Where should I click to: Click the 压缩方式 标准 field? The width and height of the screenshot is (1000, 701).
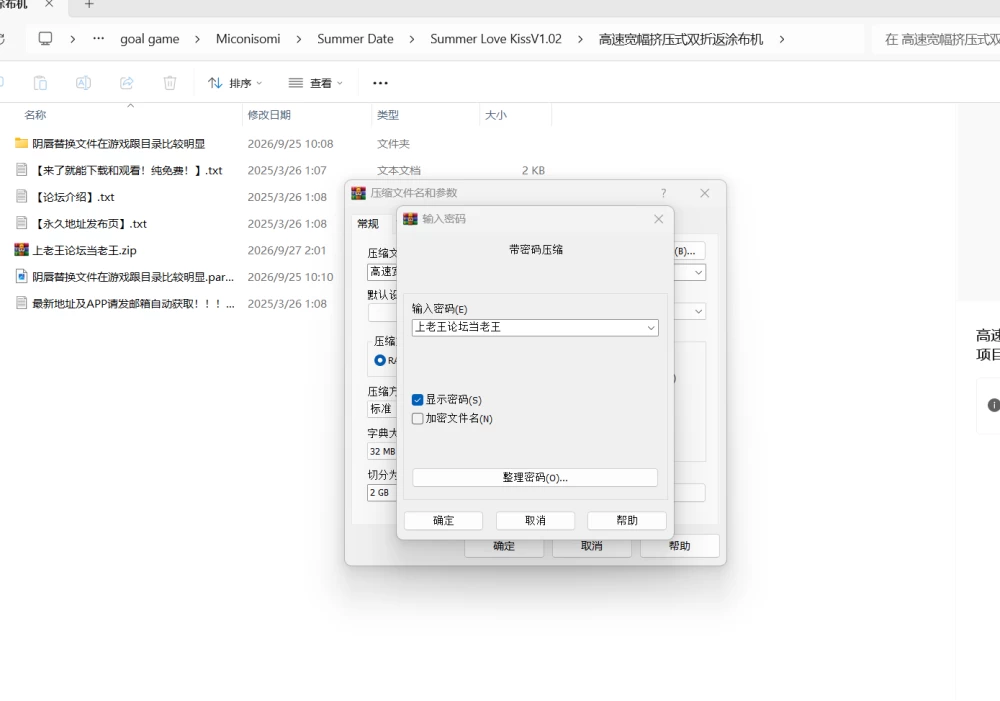click(x=382, y=409)
